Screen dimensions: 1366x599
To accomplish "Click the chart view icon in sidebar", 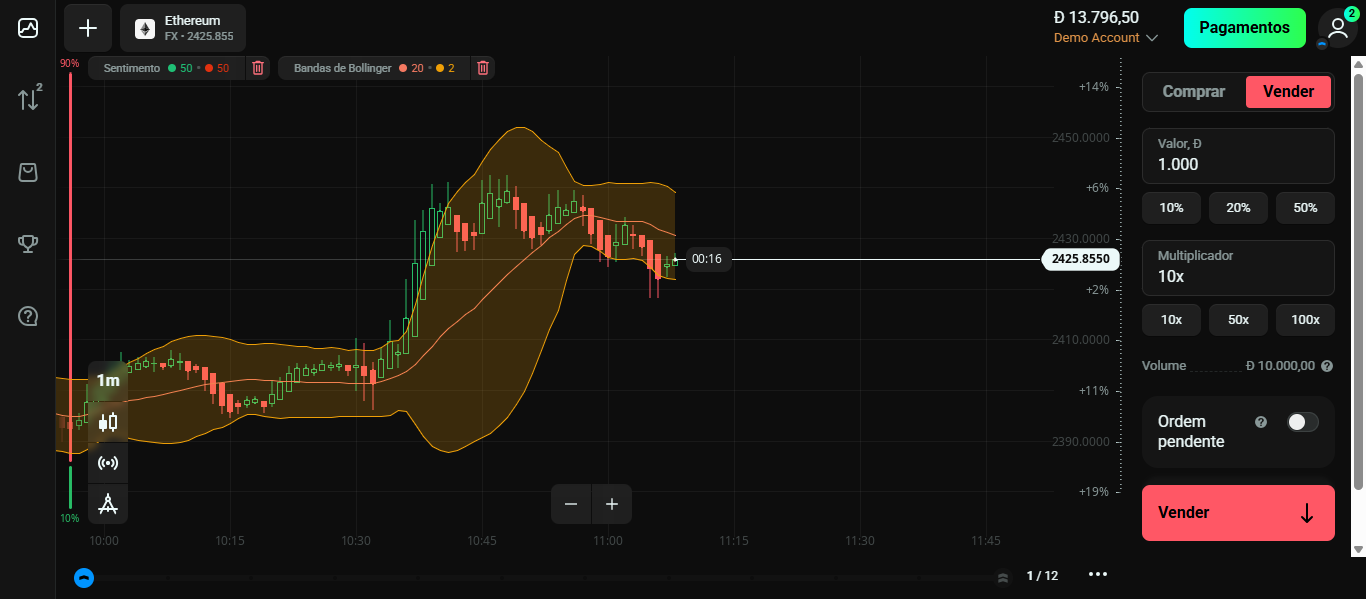I will [x=28, y=28].
